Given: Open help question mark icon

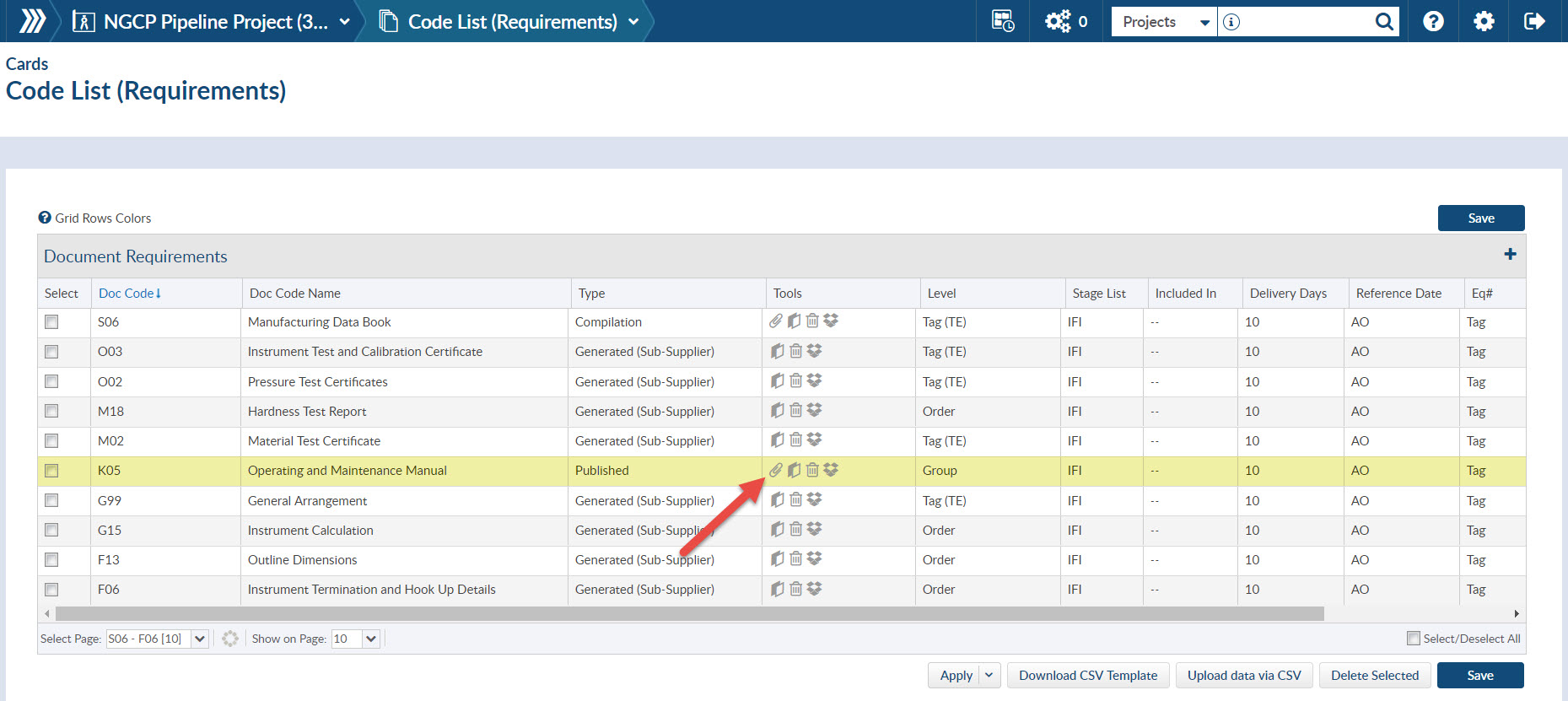Looking at the screenshot, I should click(1433, 21).
